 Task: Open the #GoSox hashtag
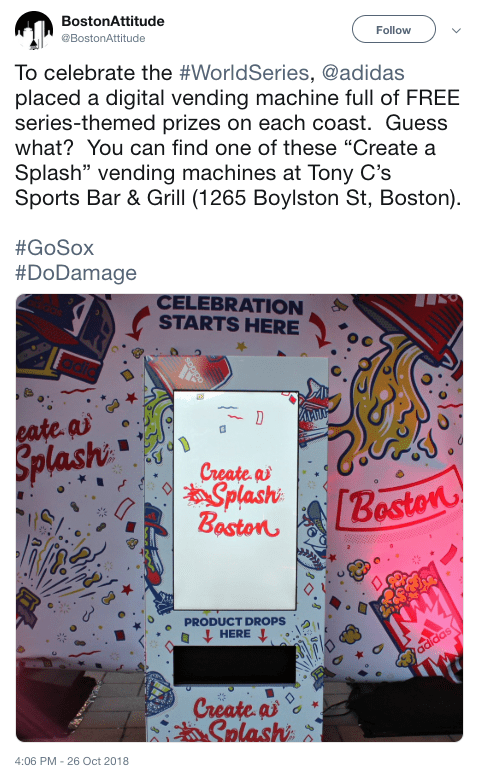click(x=54, y=248)
